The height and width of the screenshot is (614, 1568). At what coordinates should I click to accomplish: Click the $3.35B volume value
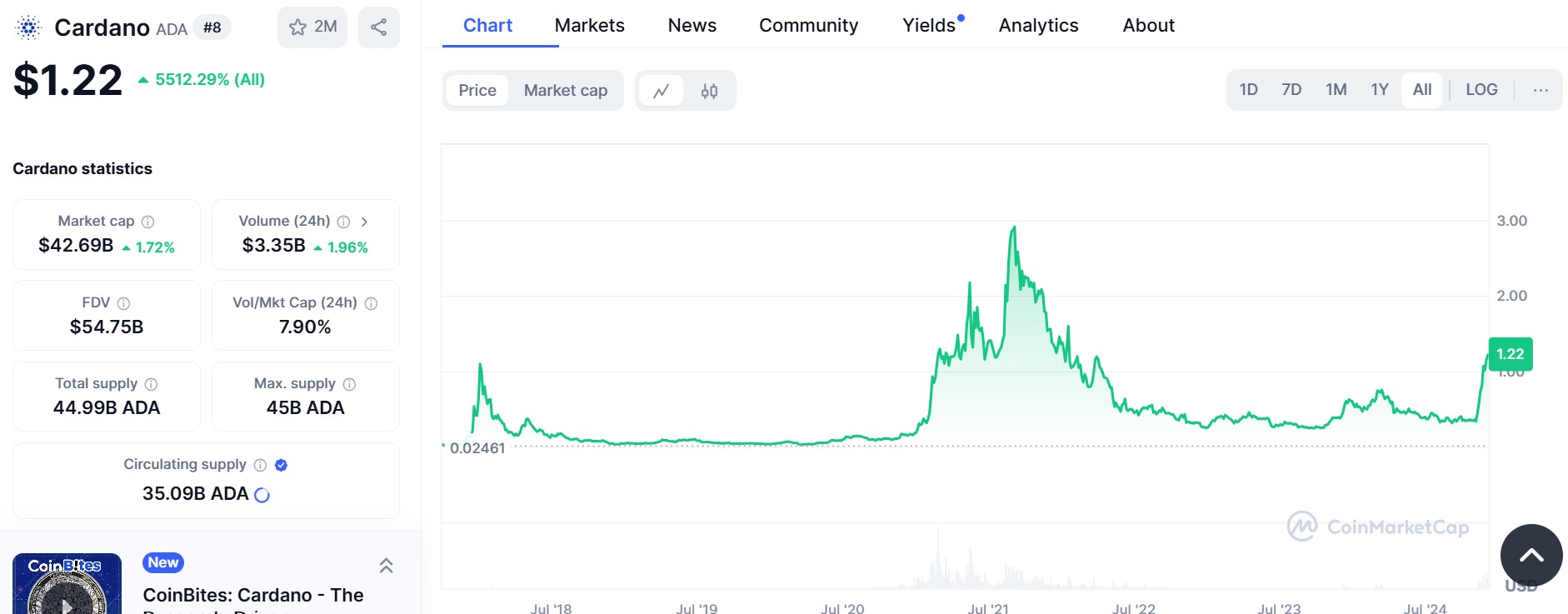point(274,245)
